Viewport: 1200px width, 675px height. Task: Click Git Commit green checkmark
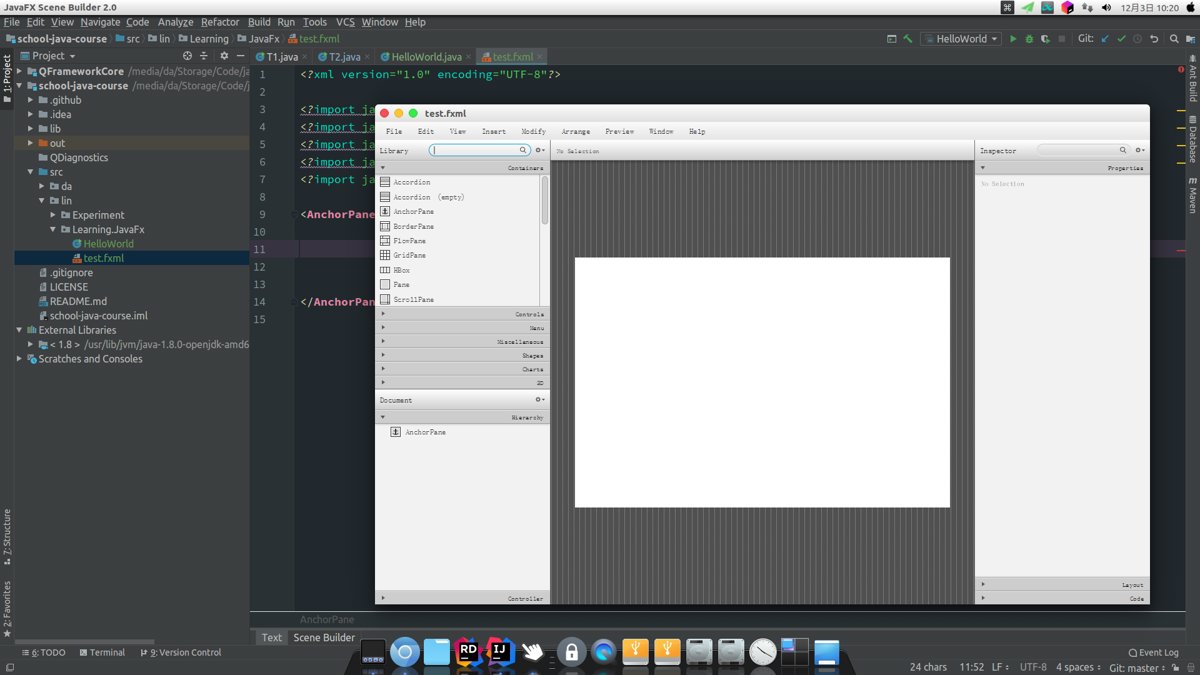[1121, 39]
